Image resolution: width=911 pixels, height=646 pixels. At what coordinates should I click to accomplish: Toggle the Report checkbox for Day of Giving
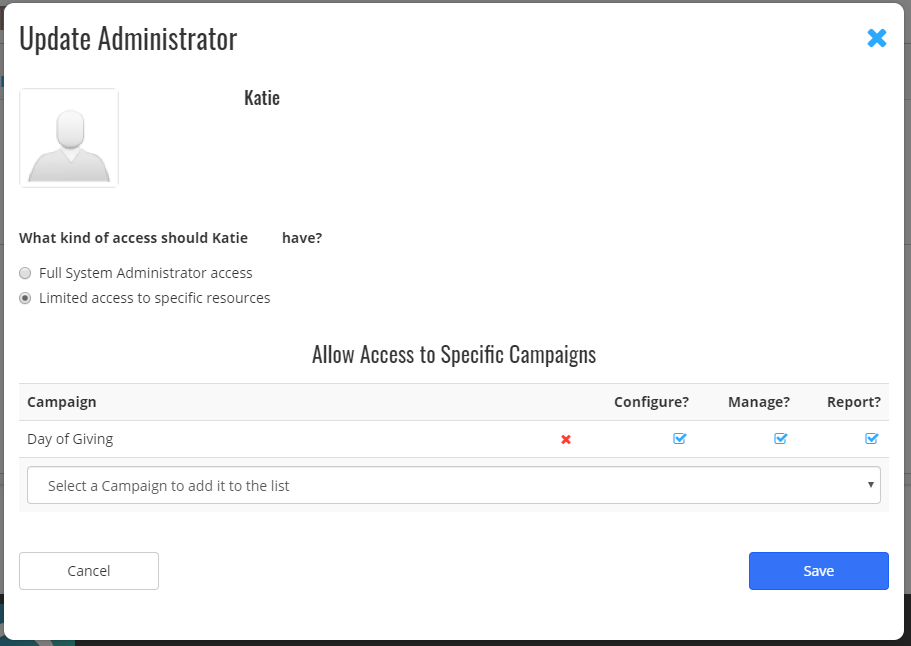(870, 438)
